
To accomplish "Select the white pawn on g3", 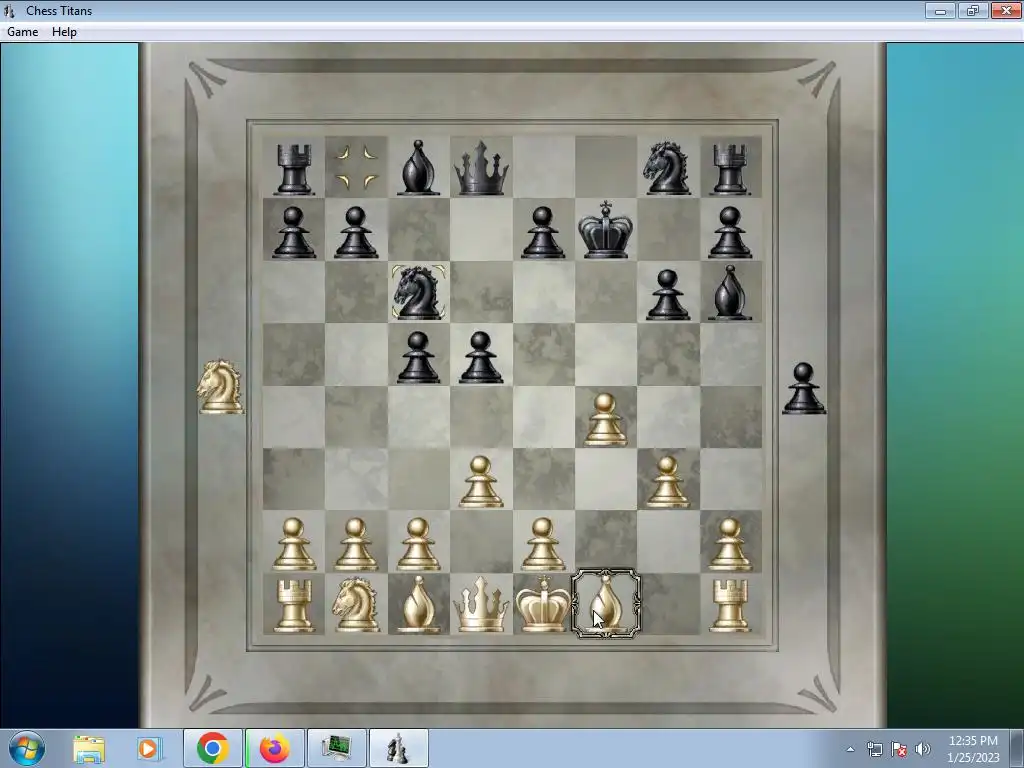I will (667, 482).
